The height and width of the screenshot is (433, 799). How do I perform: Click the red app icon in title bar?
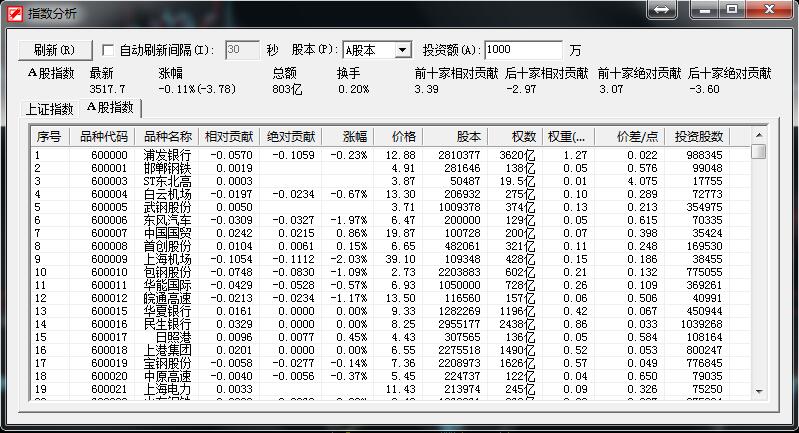pos(14,12)
